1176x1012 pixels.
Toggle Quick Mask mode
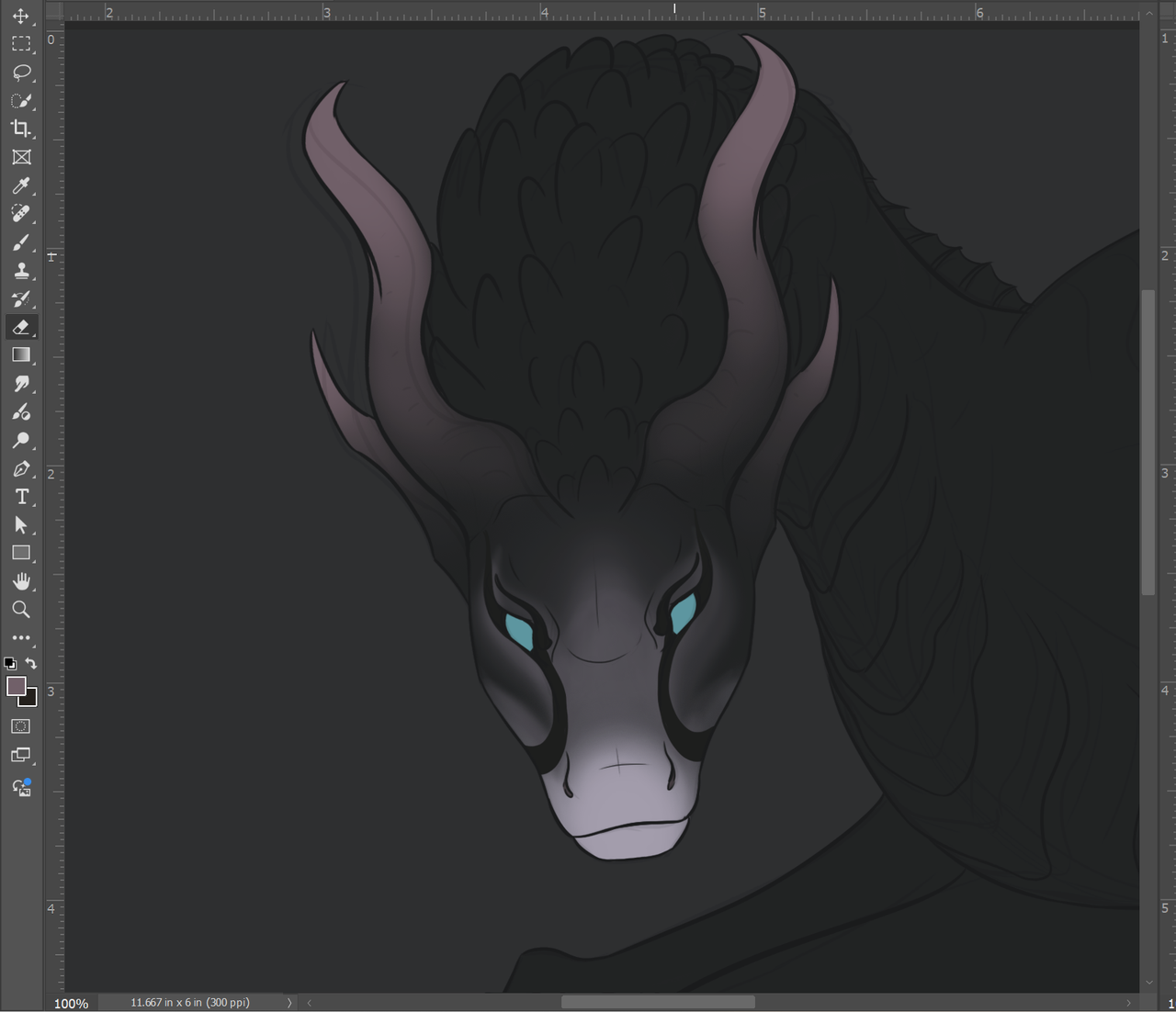click(x=21, y=726)
